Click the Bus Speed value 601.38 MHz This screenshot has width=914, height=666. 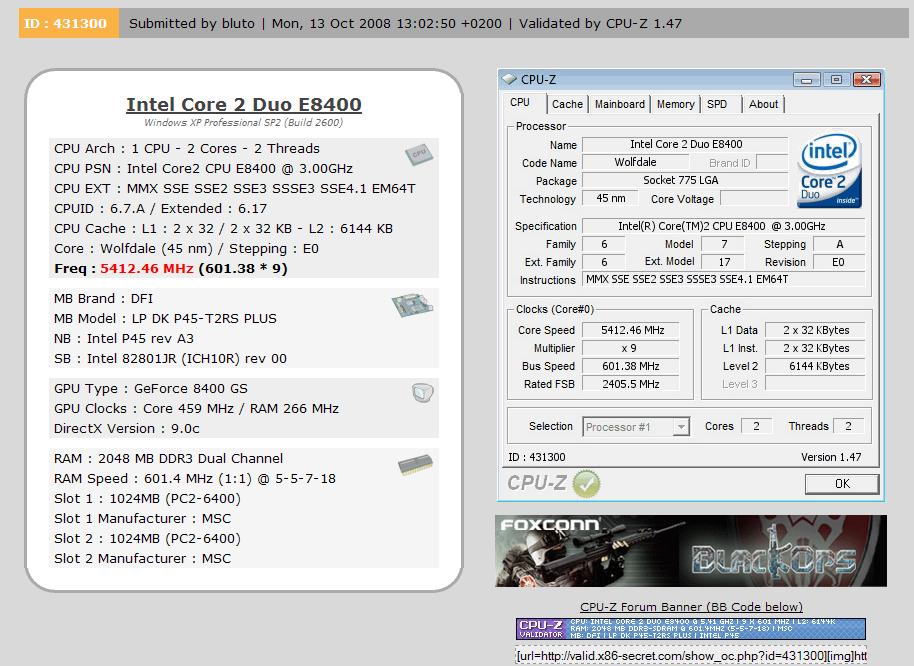click(631, 367)
